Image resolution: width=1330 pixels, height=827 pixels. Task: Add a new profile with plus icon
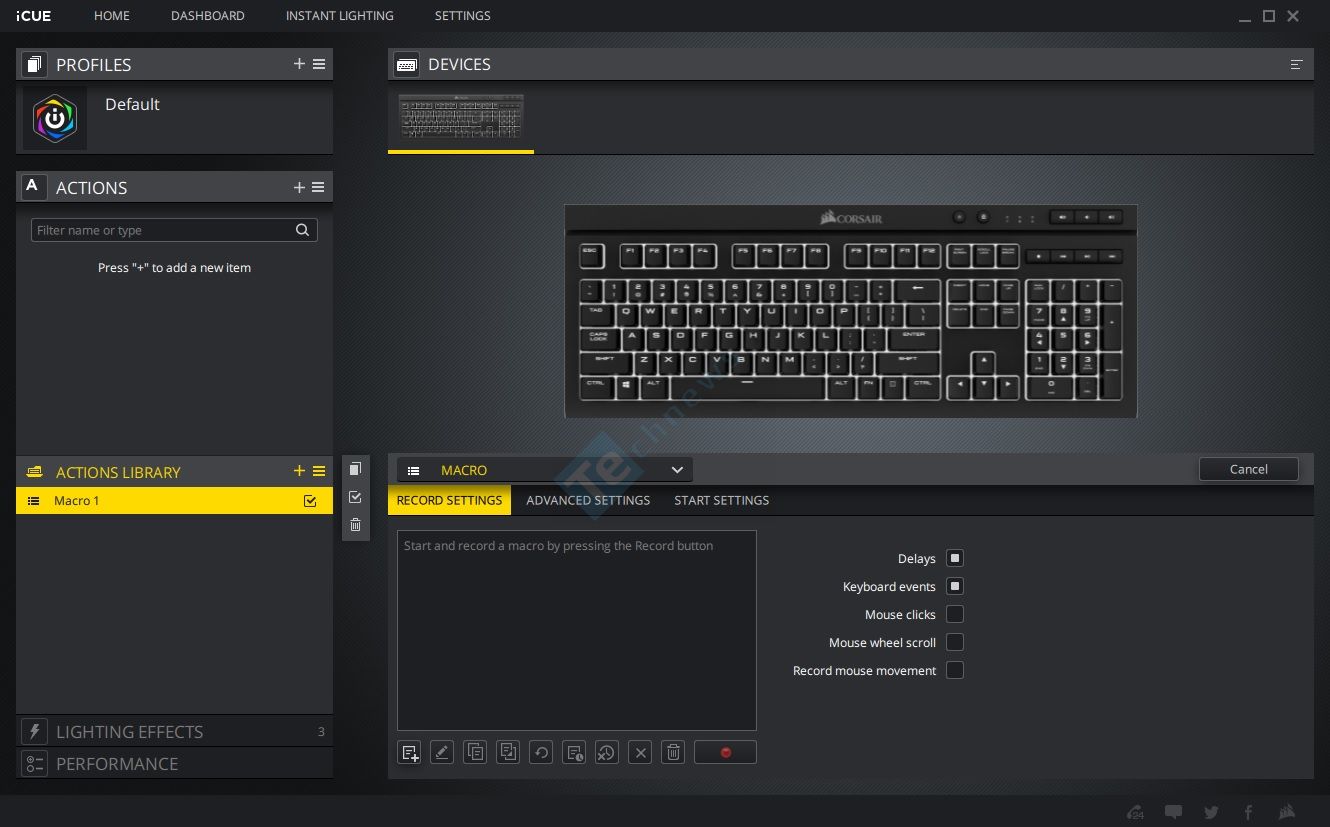point(299,64)
